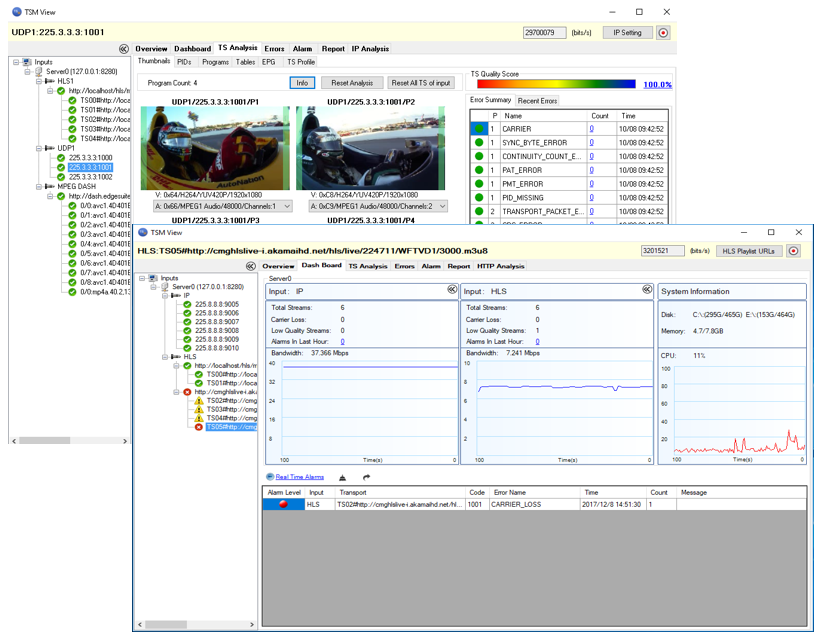The width and height of the screenshot is (826, 638).
Task: Collapse the MPEG DASH tree node
Action: point(36,186)
